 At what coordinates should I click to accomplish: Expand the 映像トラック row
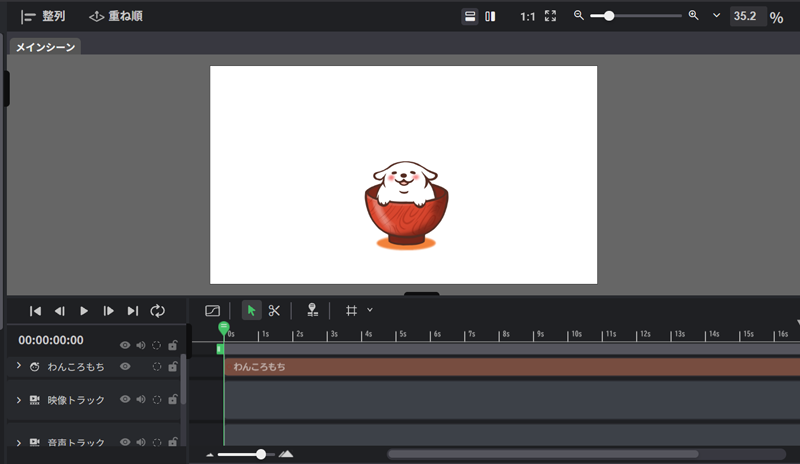[x=19, y=400]
